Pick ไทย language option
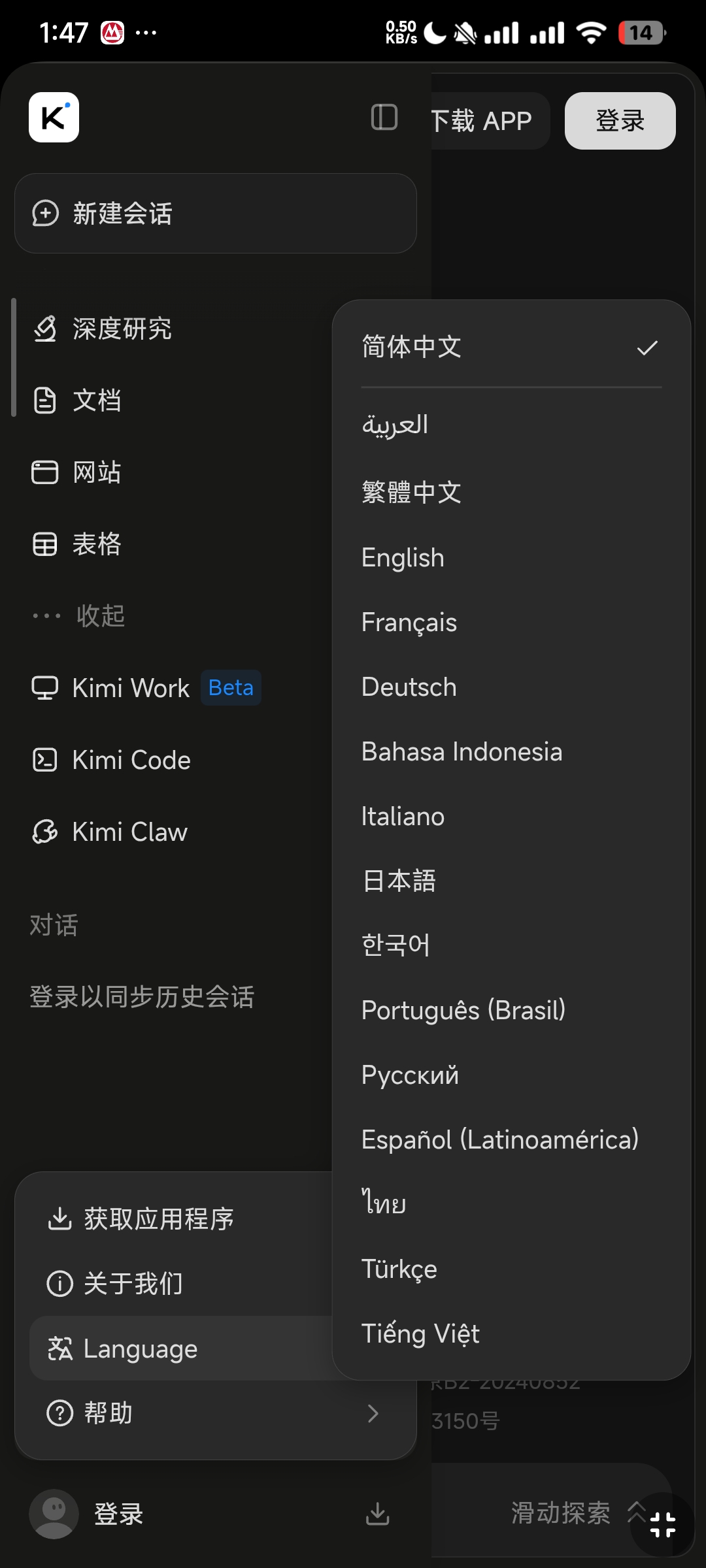This screenshot has width=706, height=1568. [511, 1204]
